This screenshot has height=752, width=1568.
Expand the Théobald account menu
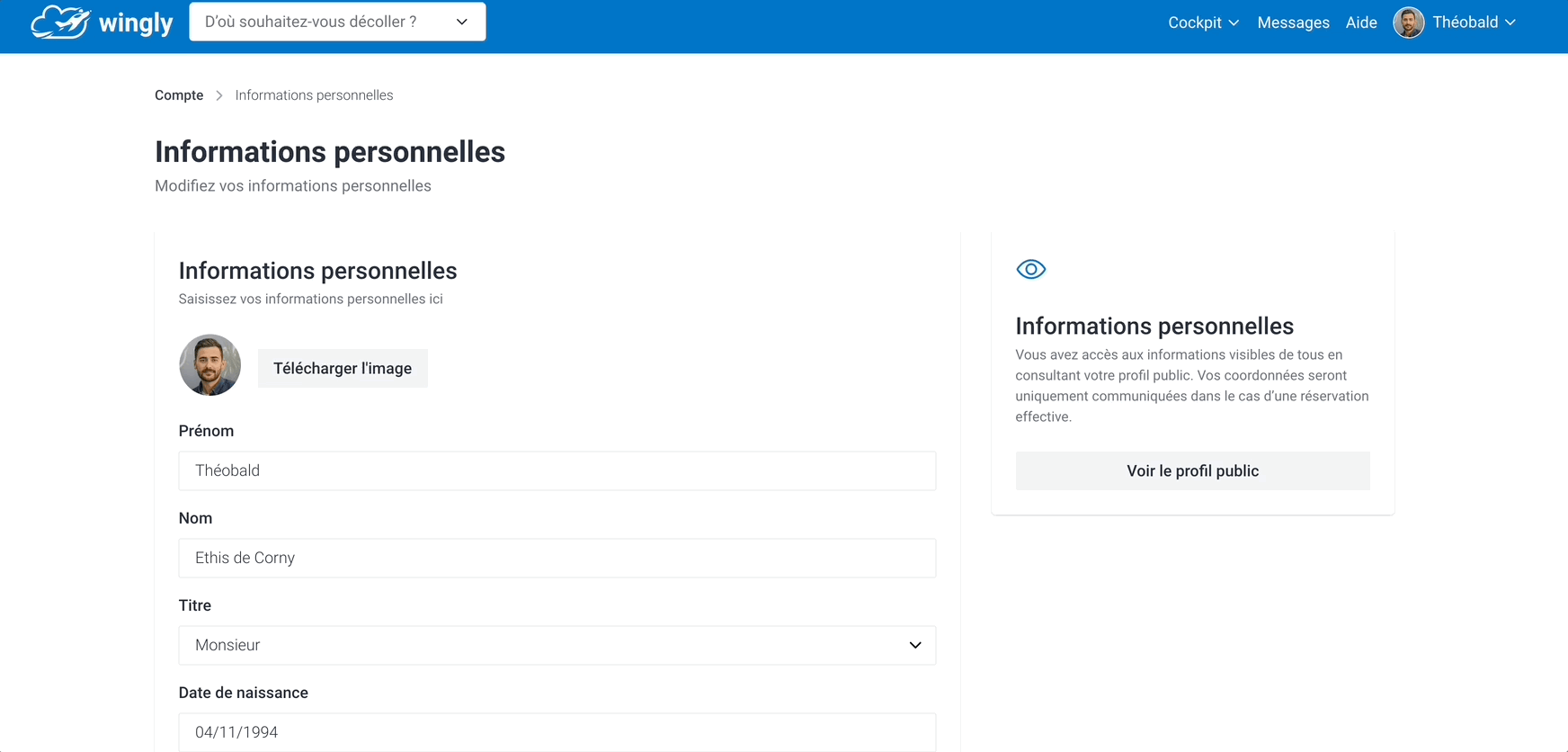pyautogui.click(x=1474, y=22)
